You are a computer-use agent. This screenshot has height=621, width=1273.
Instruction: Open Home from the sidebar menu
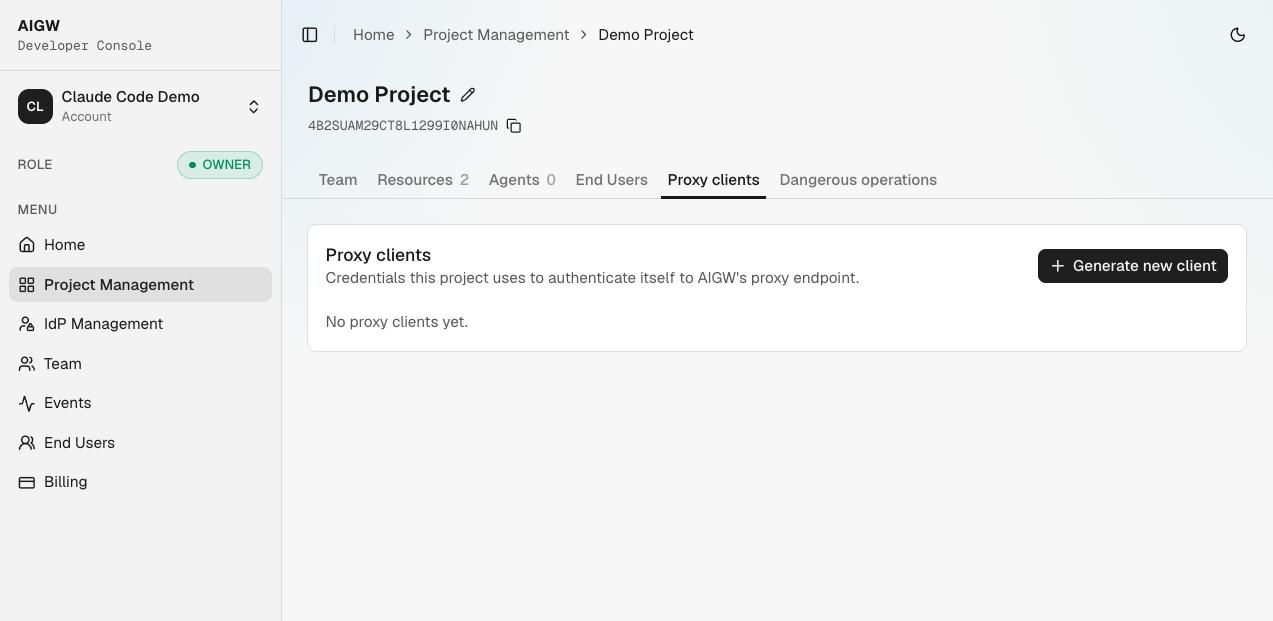tap(140, 245)
